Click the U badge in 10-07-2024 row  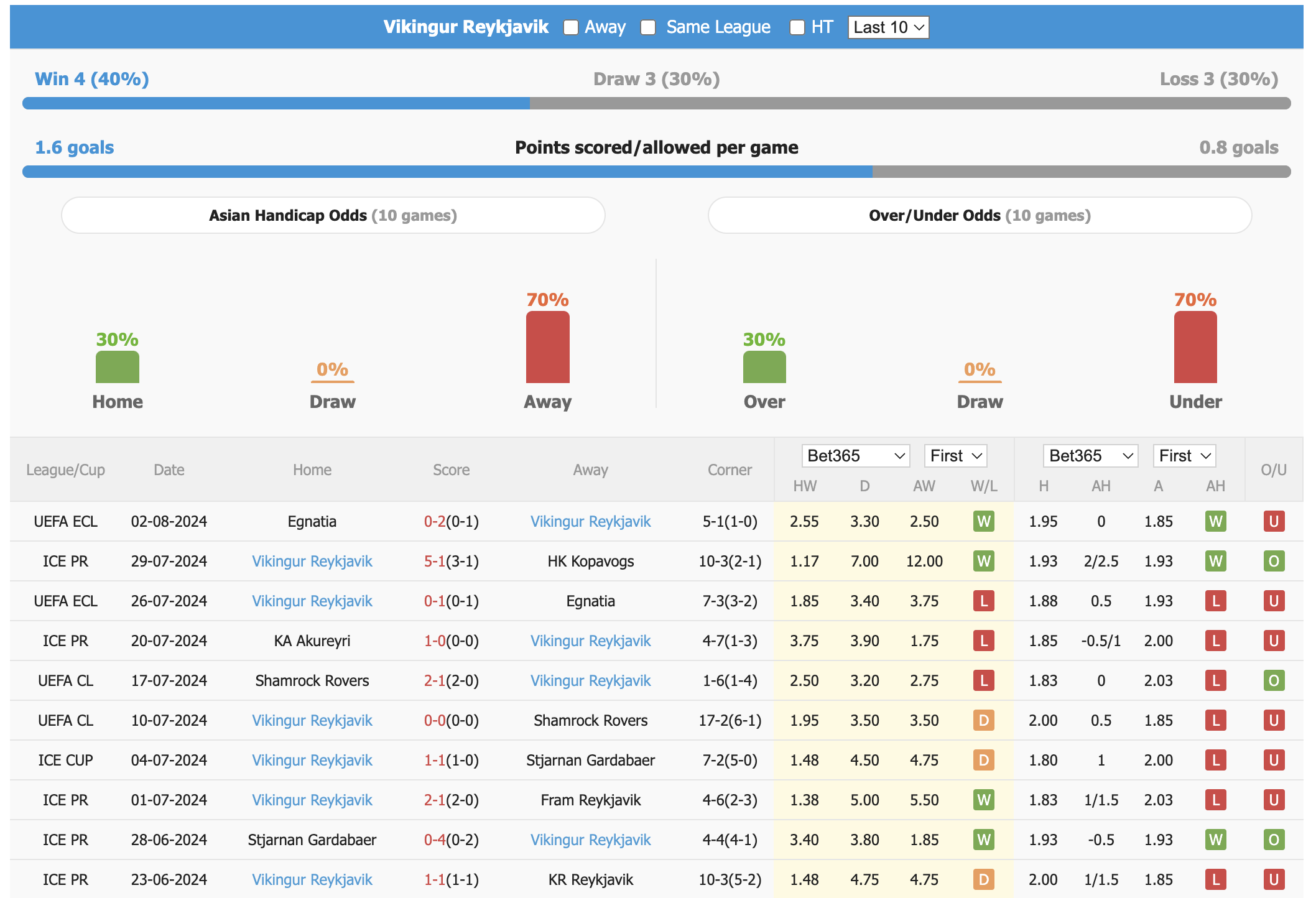tap(1274, 720)
